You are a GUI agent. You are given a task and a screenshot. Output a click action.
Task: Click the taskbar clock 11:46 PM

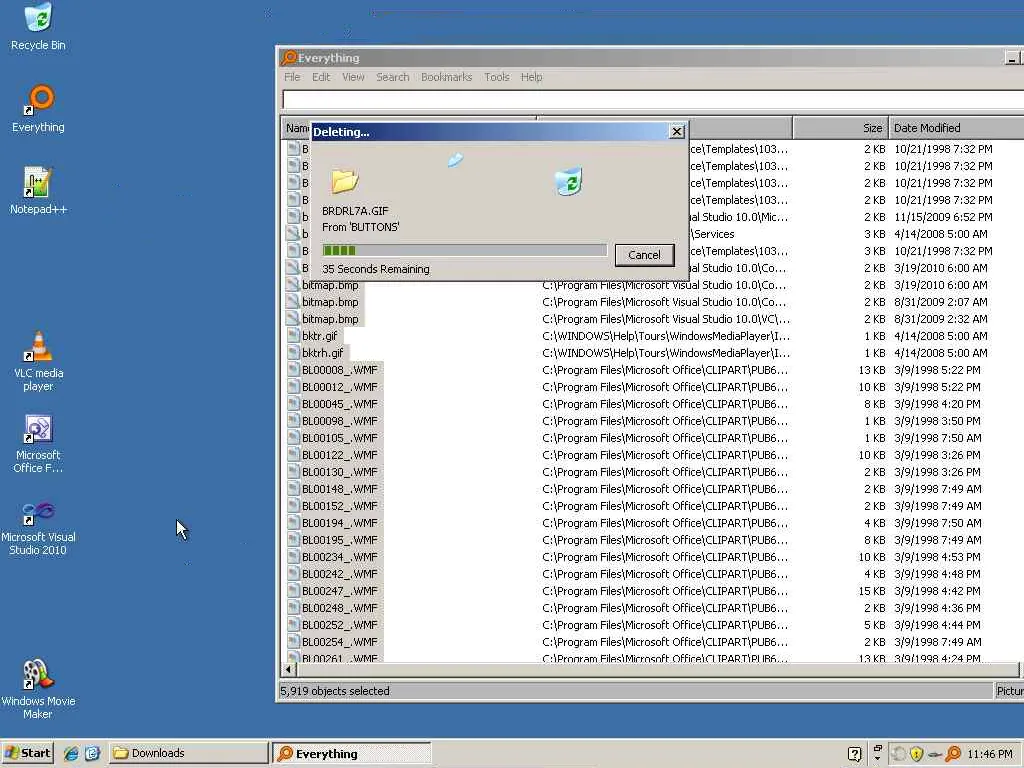click(989, 754)
